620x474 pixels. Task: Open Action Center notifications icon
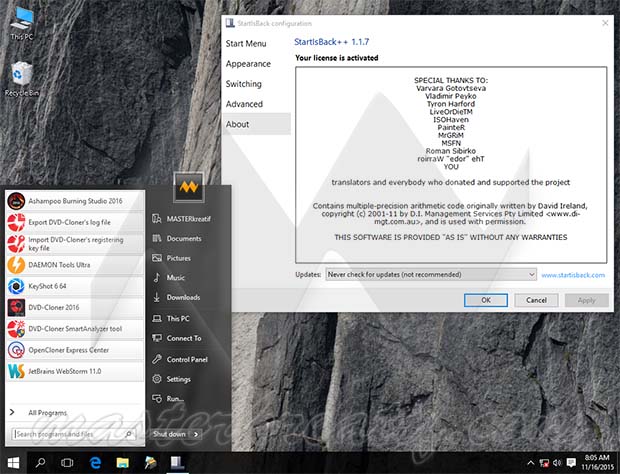[x=571, y=463]
